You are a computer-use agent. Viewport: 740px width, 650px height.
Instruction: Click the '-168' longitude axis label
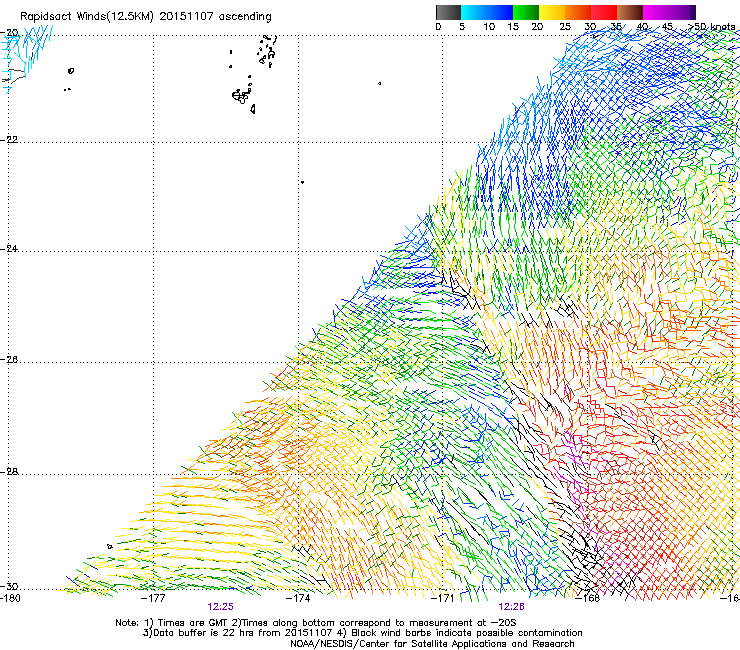point(587,598)
